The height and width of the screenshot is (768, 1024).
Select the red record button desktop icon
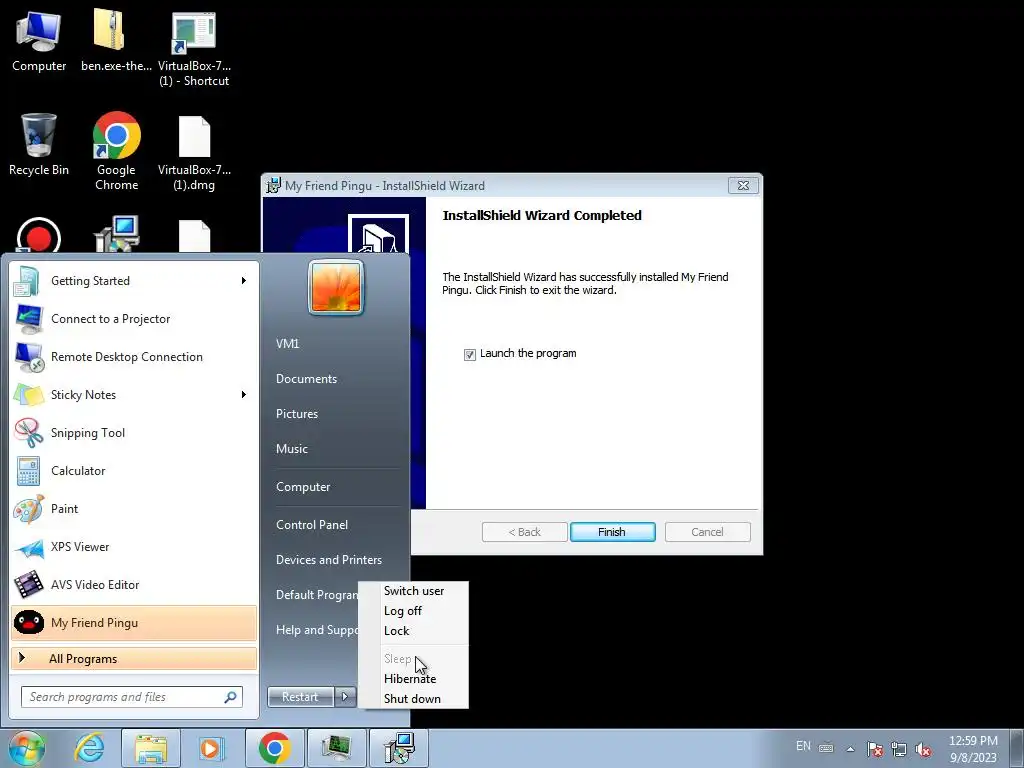tap(39, 236)
